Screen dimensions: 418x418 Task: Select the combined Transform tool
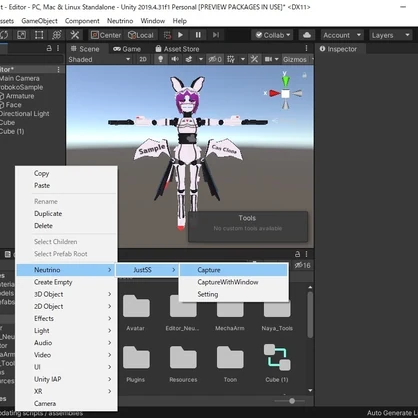(x=57, y=35)
